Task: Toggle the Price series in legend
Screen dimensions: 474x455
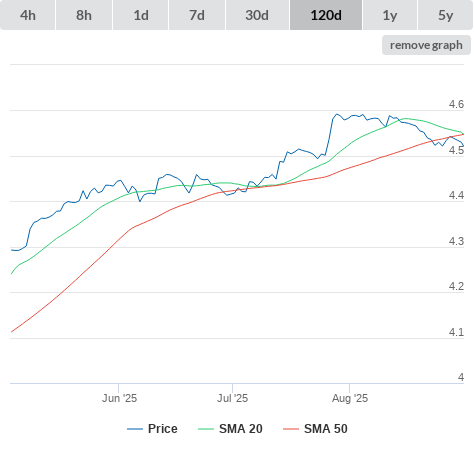Action: (x=152, y=429)
